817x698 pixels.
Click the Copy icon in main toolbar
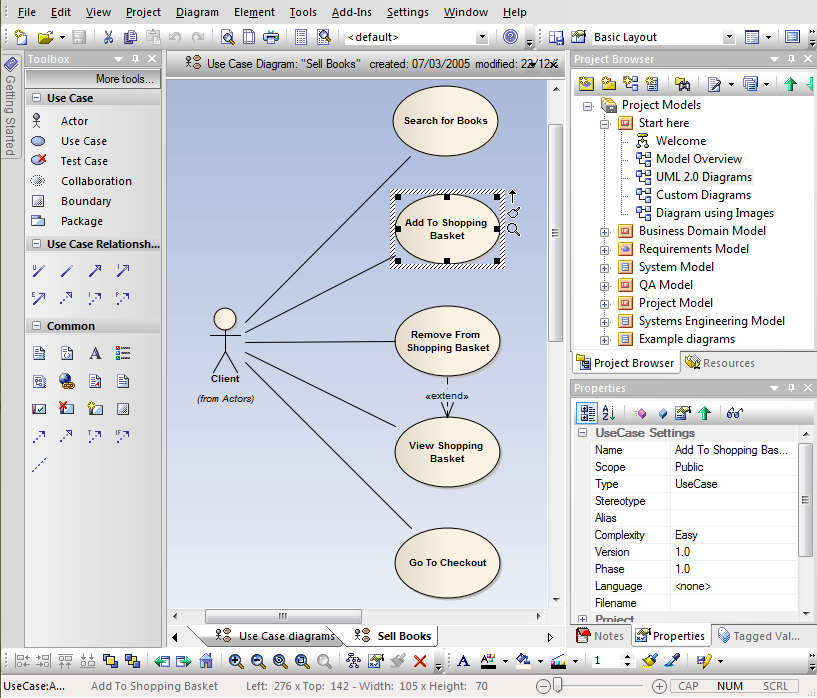130,37
